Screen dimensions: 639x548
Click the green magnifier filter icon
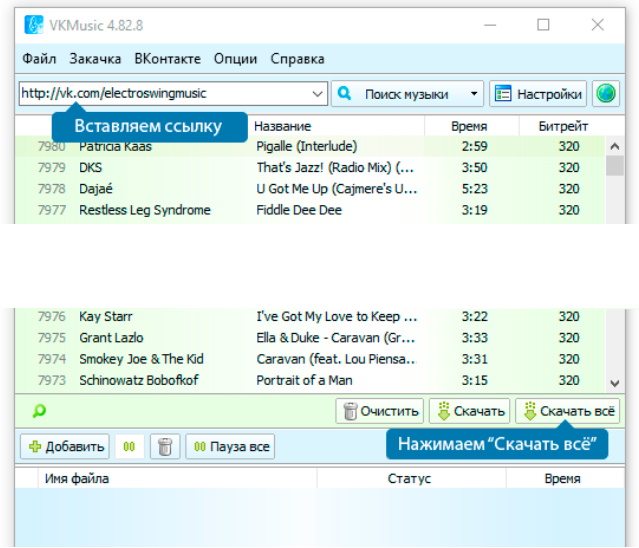coord(39,411)
